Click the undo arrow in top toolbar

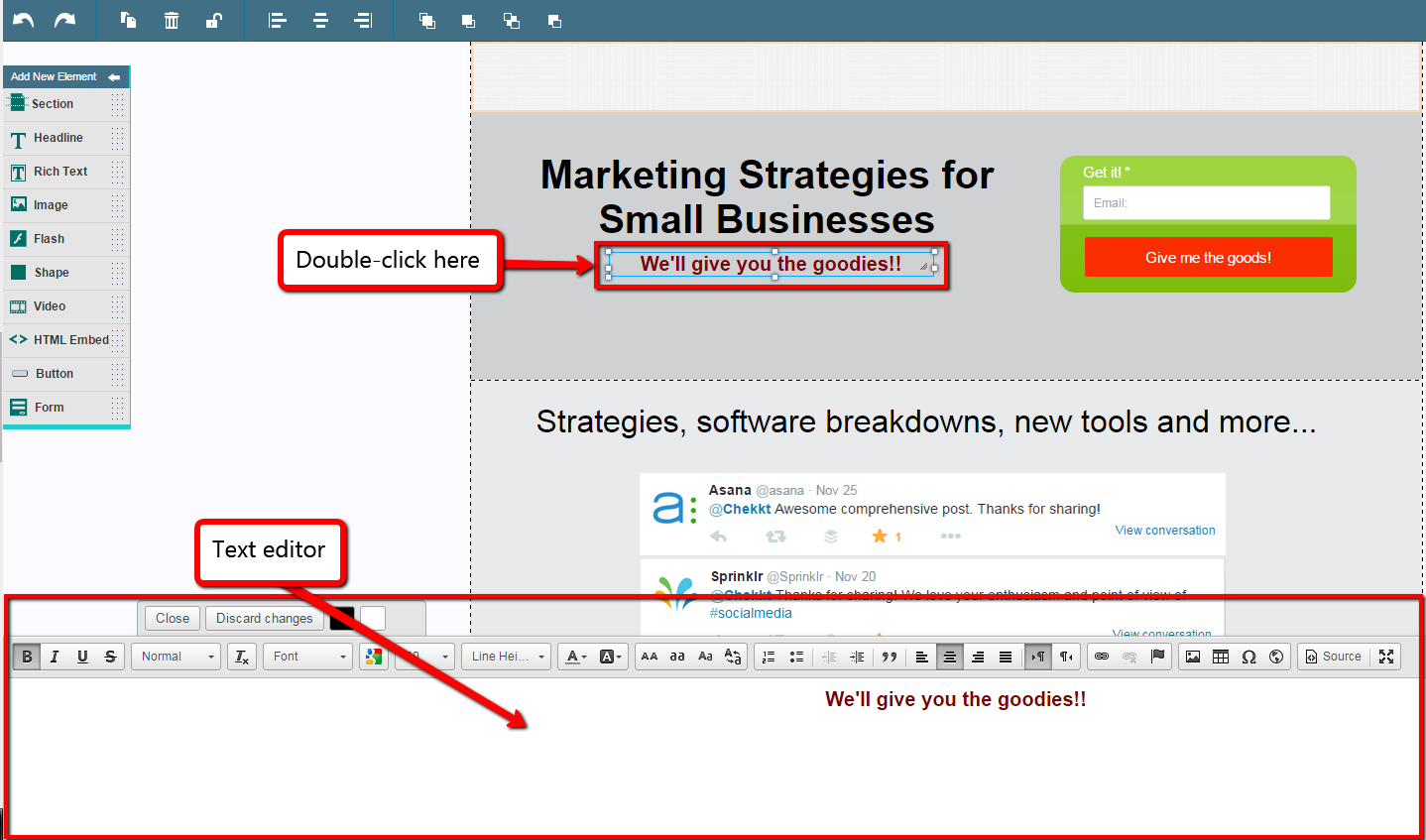point(24,20)
